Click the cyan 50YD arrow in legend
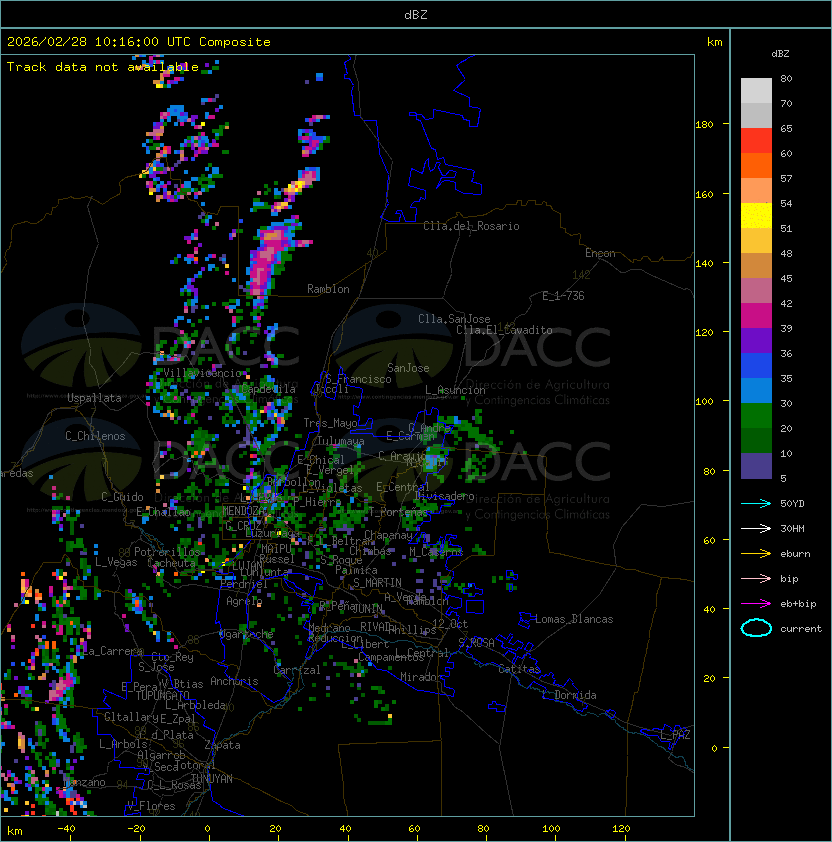This screenshot has height=842, width=832. (x=756, y=503)
